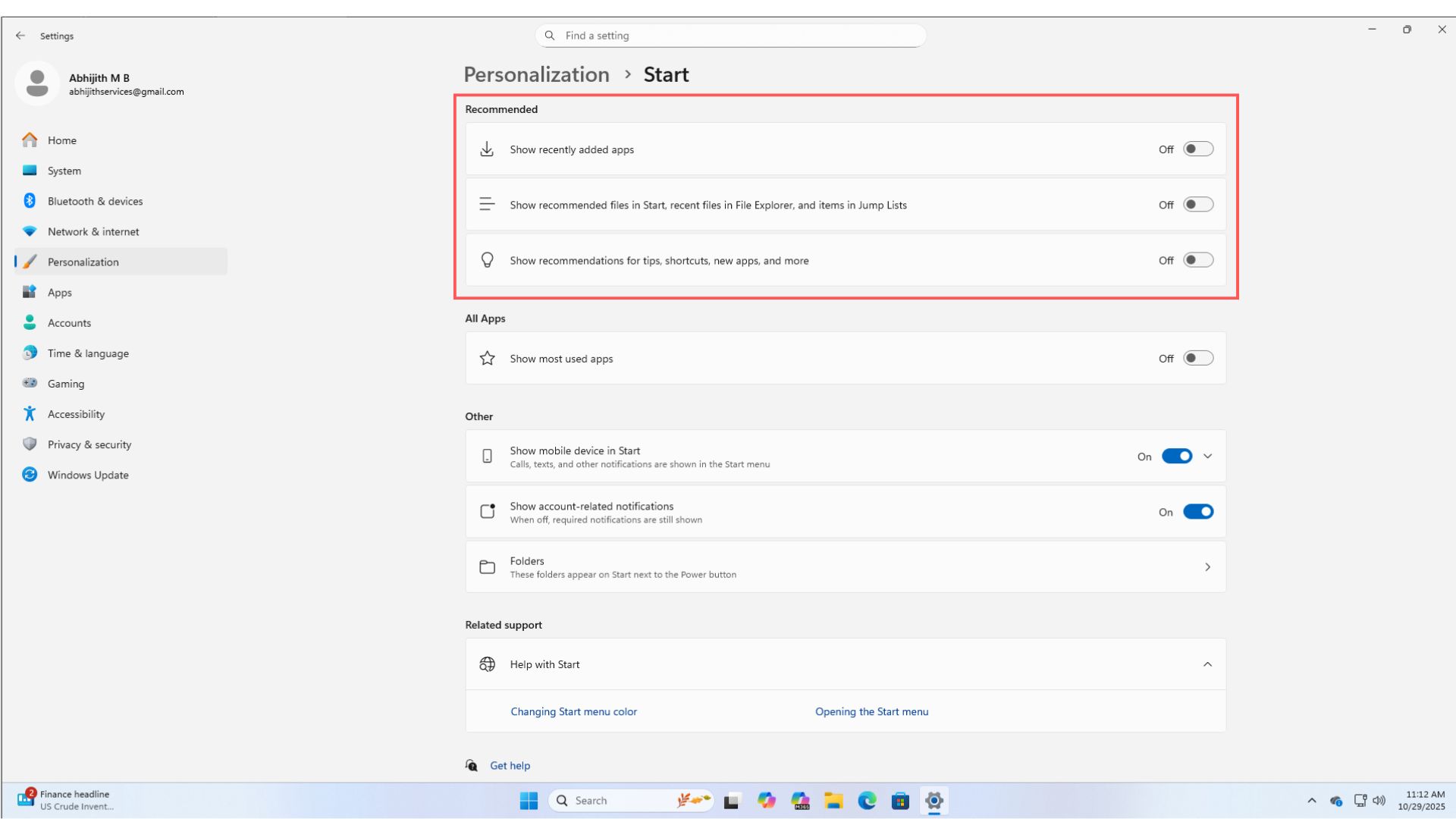The width and height of the screenshot is (1456, 819).
Task: Open the Changing Start menu color help link
Action: tap(574, 711)
